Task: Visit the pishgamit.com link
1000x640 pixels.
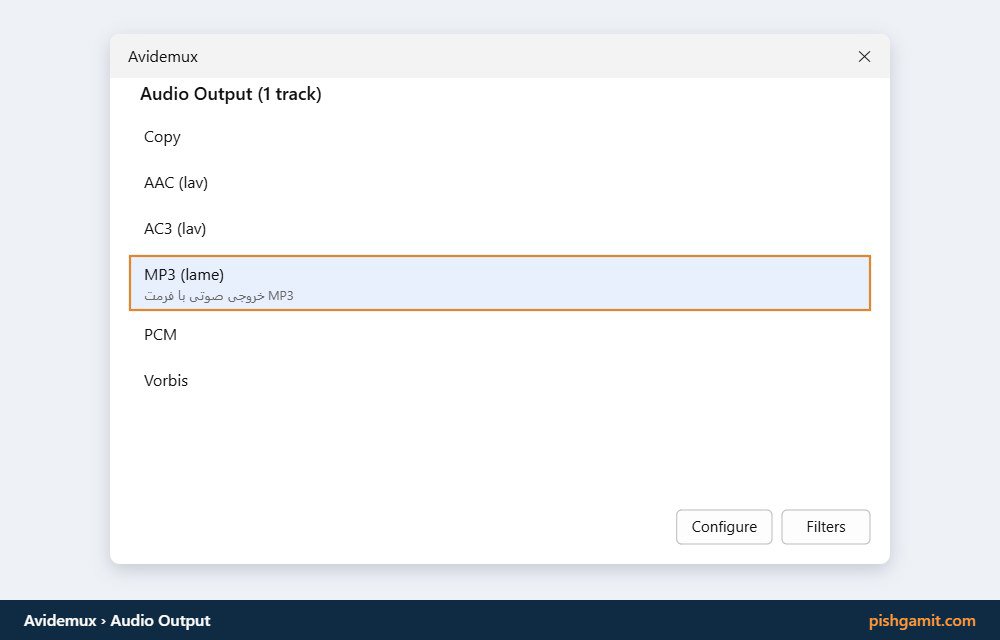Action: coord(922,620)
